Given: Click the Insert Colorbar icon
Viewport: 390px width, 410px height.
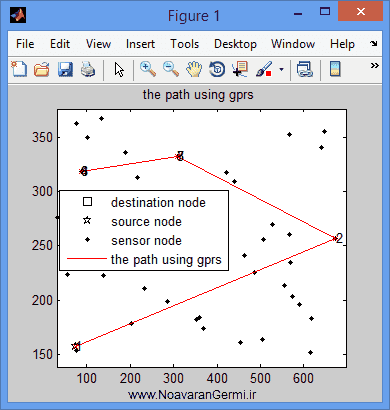Looking at the screenshot, I should (335, 69).
